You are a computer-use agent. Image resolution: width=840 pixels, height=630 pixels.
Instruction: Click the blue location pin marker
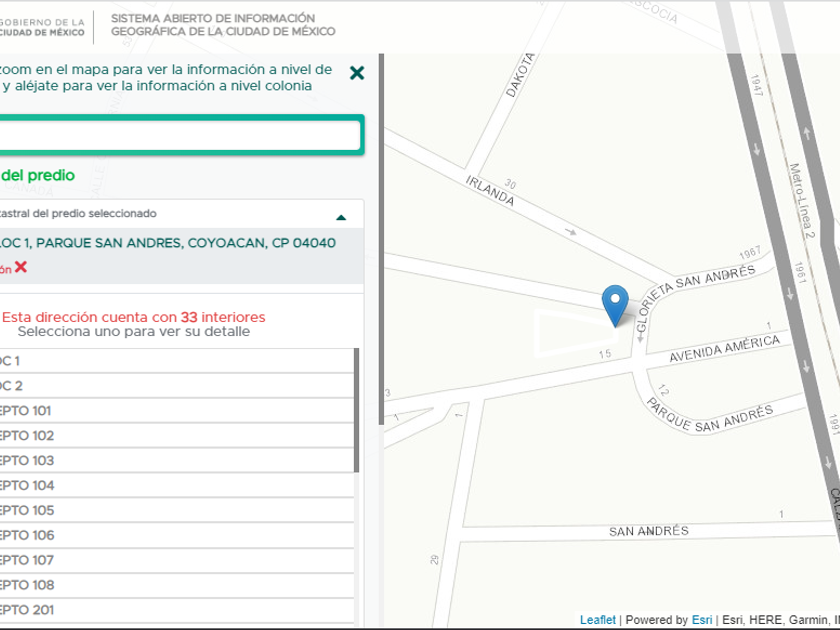[x=615, y=305]
